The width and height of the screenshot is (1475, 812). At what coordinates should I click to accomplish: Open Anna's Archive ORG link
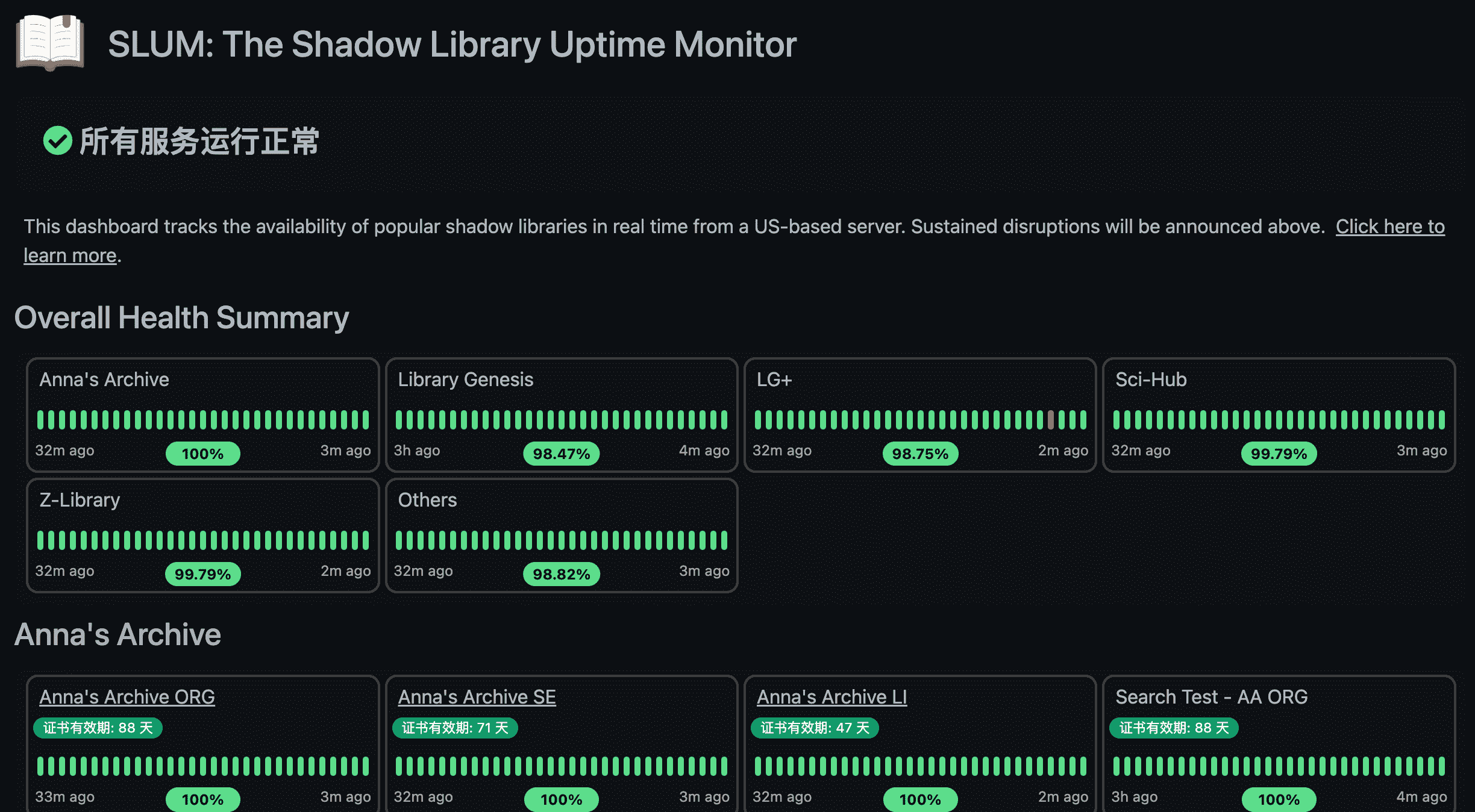pos(127,697)
